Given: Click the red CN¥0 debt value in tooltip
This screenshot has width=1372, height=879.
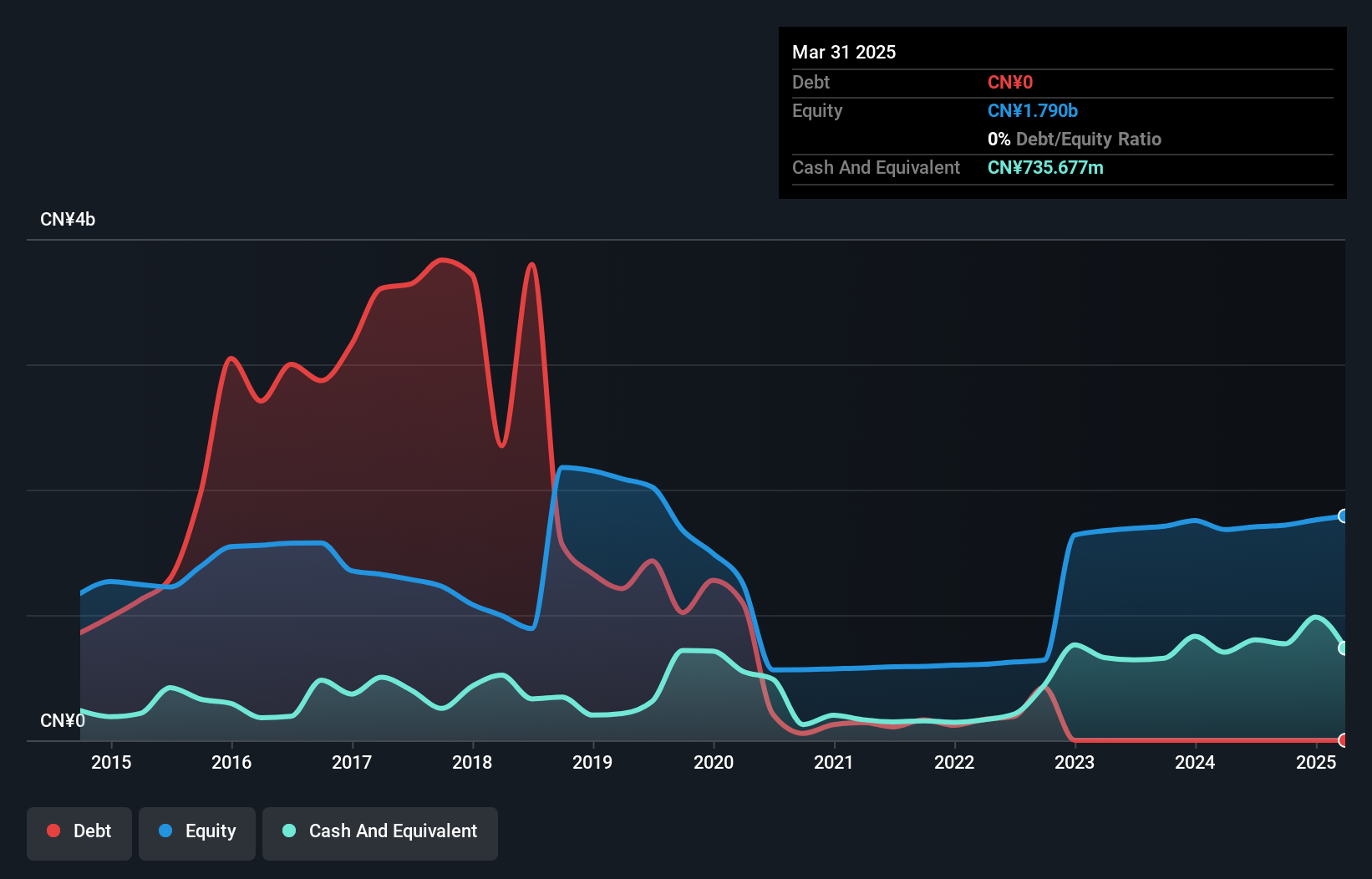Looking at the screenshot, I should click(1010, 82).
